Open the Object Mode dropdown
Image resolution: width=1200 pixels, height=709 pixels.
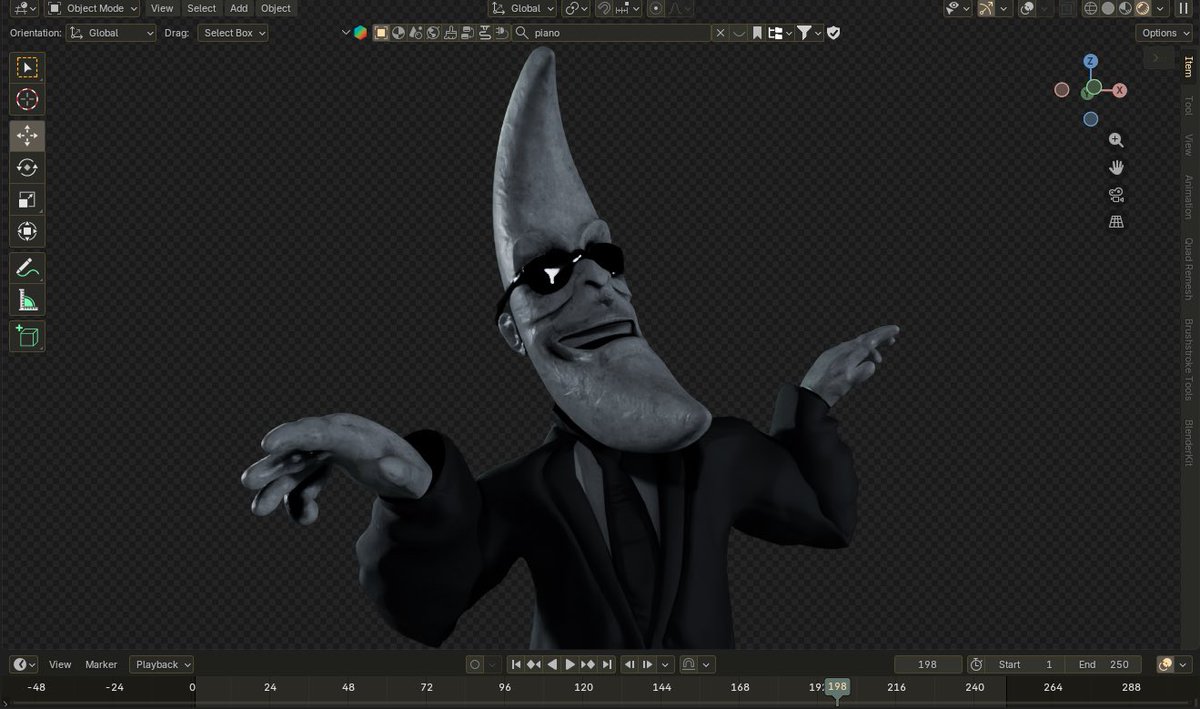(93, 8)
